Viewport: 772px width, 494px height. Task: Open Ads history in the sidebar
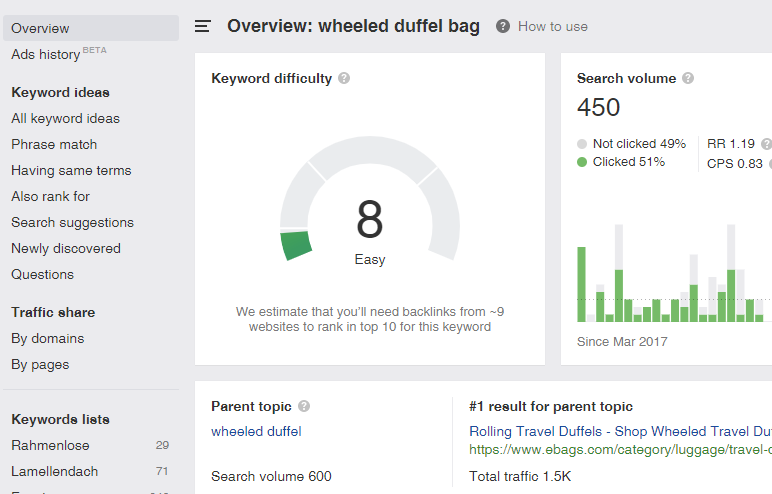tap(46, 54)
